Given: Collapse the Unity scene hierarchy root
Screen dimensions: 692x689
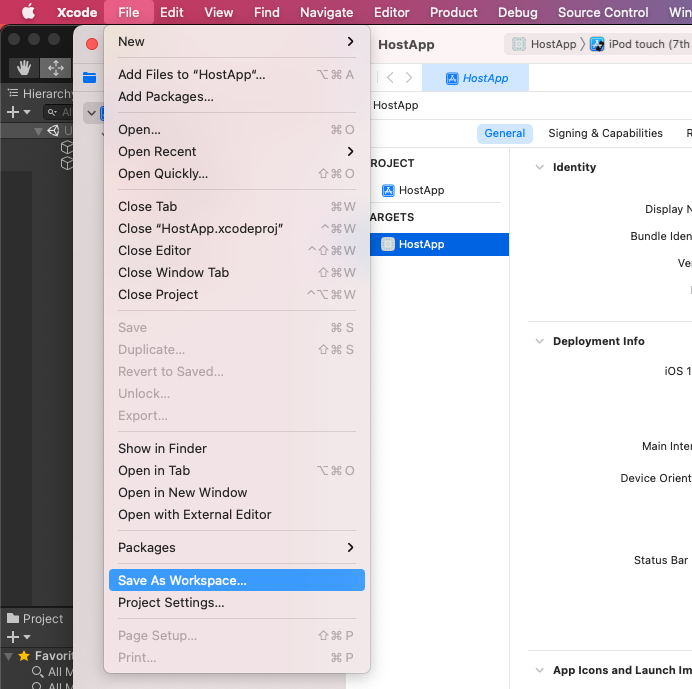Looking at the screenshot, I should point(39,131).
